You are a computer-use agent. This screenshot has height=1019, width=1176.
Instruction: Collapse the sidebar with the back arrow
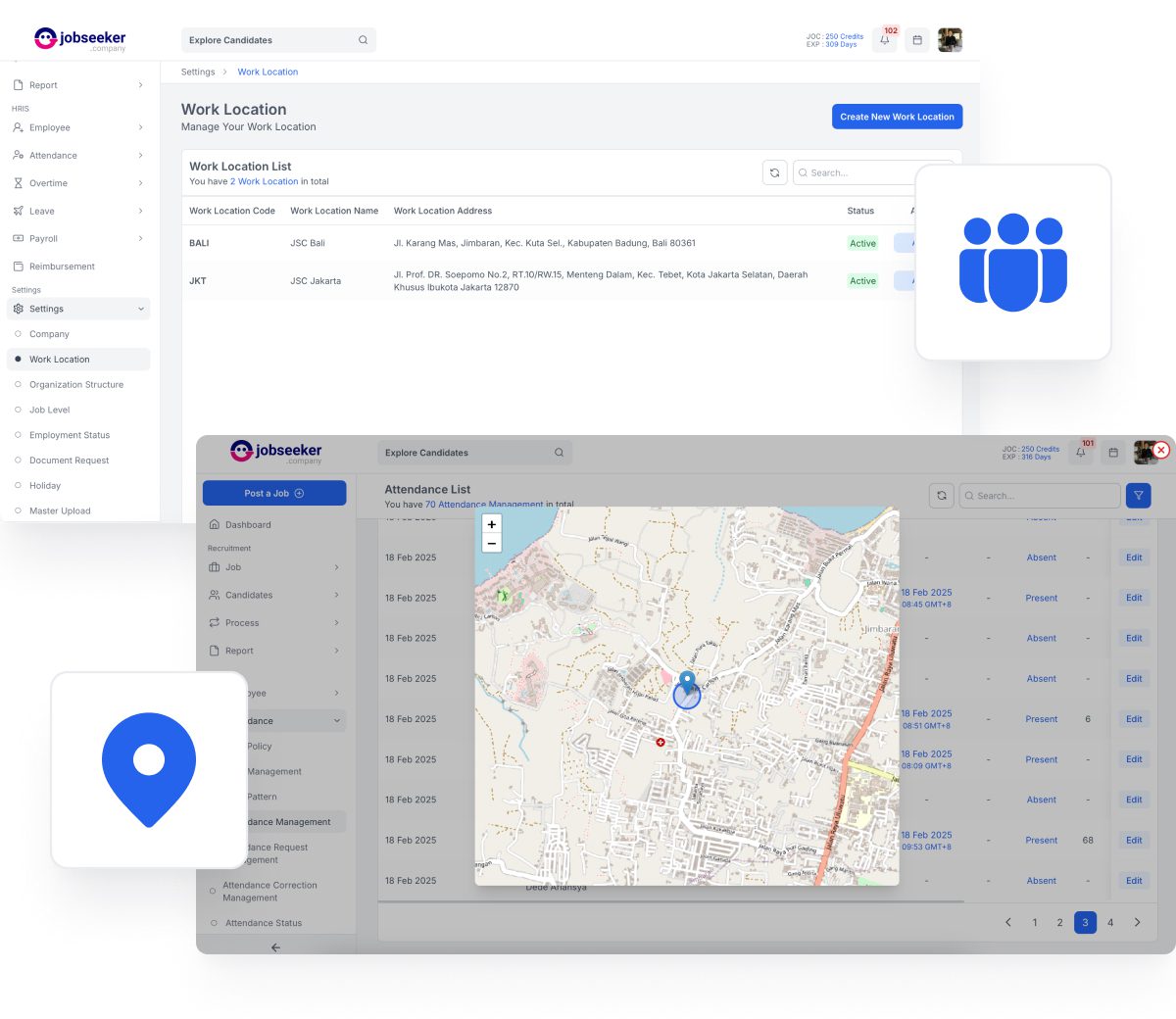pyautogui.click(x=275, y=947)
